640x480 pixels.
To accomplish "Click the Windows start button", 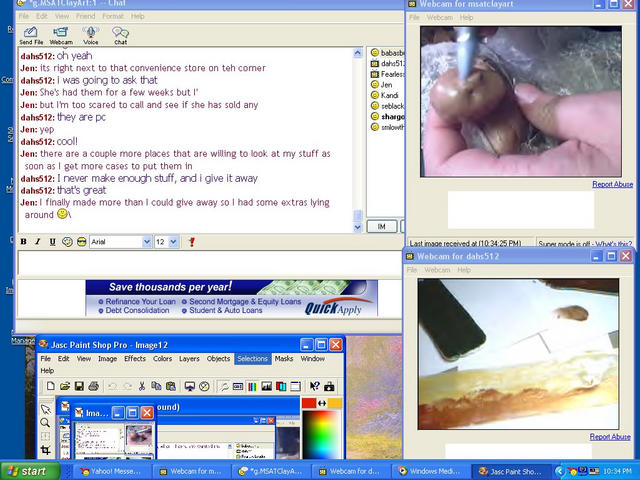I will click(29, 471).
